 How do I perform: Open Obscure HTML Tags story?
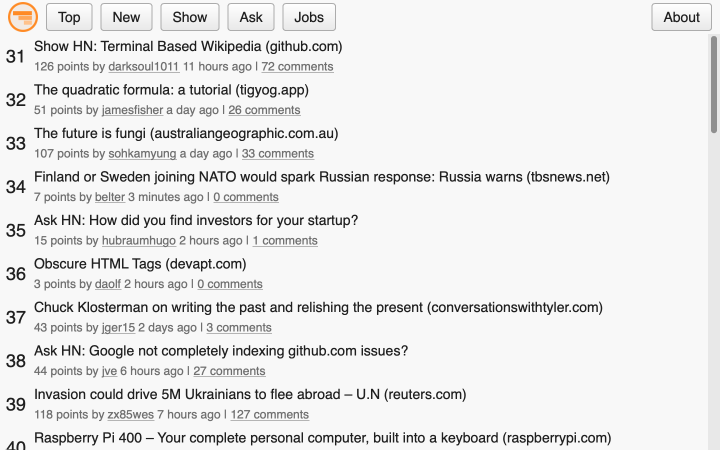tap(140, 264)
